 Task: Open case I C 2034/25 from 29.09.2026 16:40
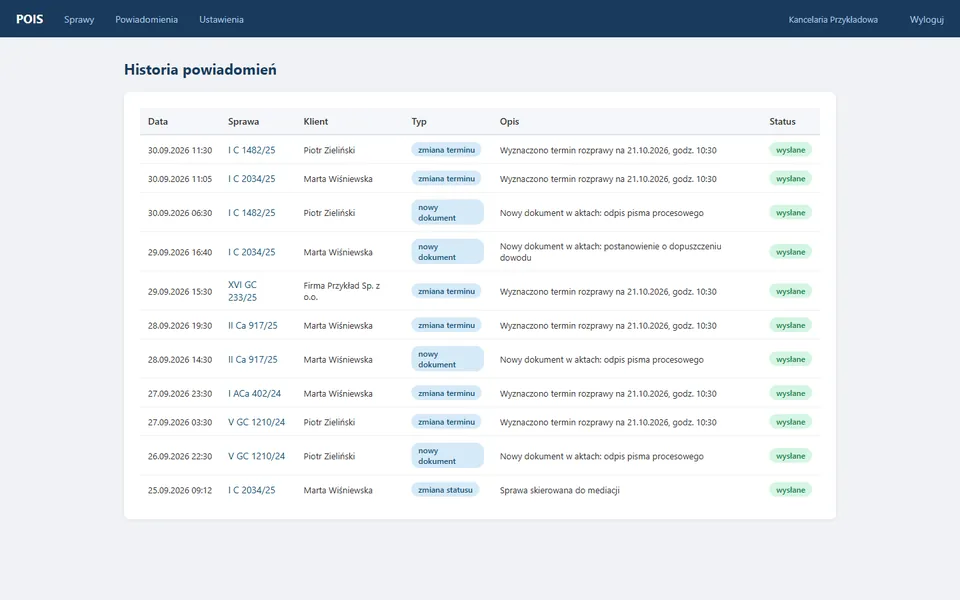coord(252,252)
